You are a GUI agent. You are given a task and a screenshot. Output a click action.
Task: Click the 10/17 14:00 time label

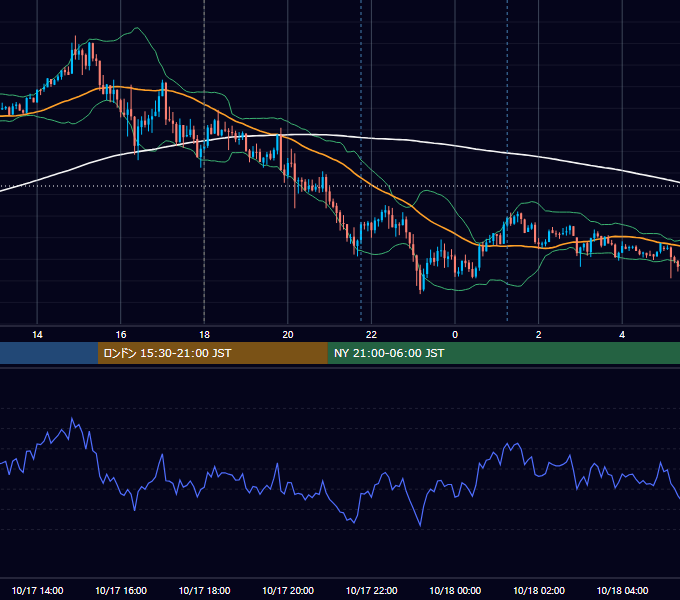pyautogui.click(x=37, y=590)
